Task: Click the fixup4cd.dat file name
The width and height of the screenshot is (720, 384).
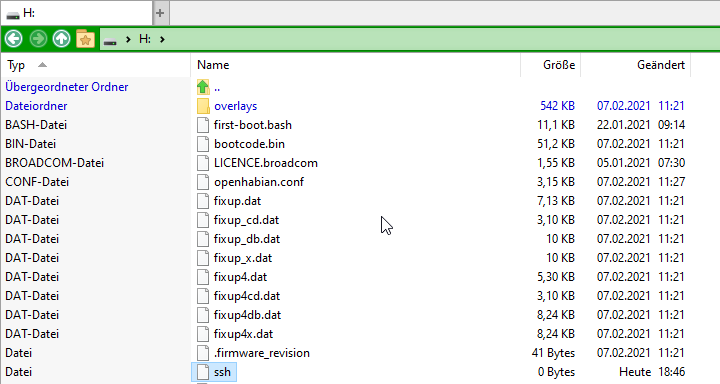Action: click(247, 296)
